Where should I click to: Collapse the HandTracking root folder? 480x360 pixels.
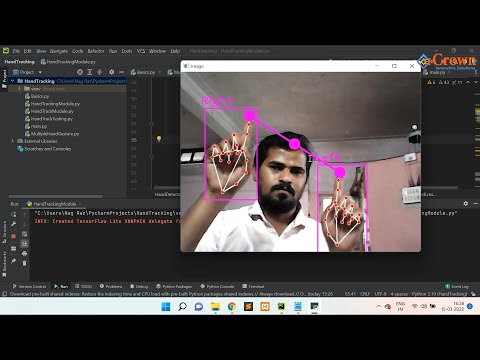point(13,81)
